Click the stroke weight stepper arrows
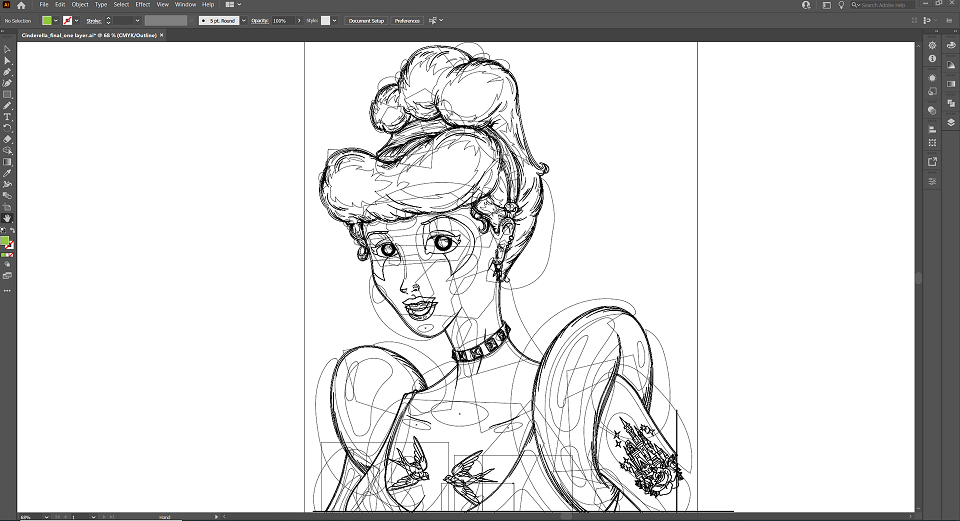 (x=108, y=20)
